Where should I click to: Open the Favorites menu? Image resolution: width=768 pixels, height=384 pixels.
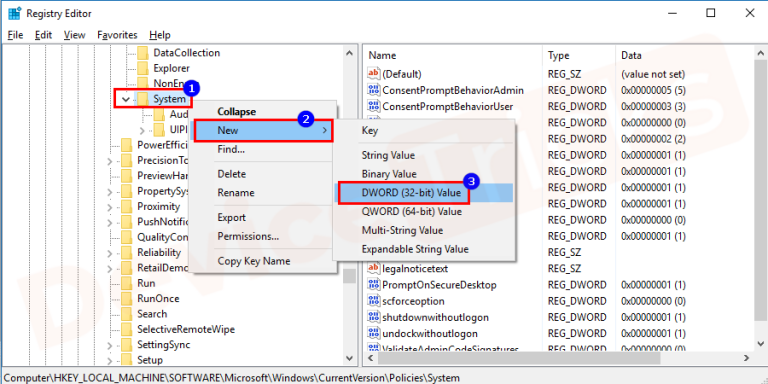pos(117,35)
